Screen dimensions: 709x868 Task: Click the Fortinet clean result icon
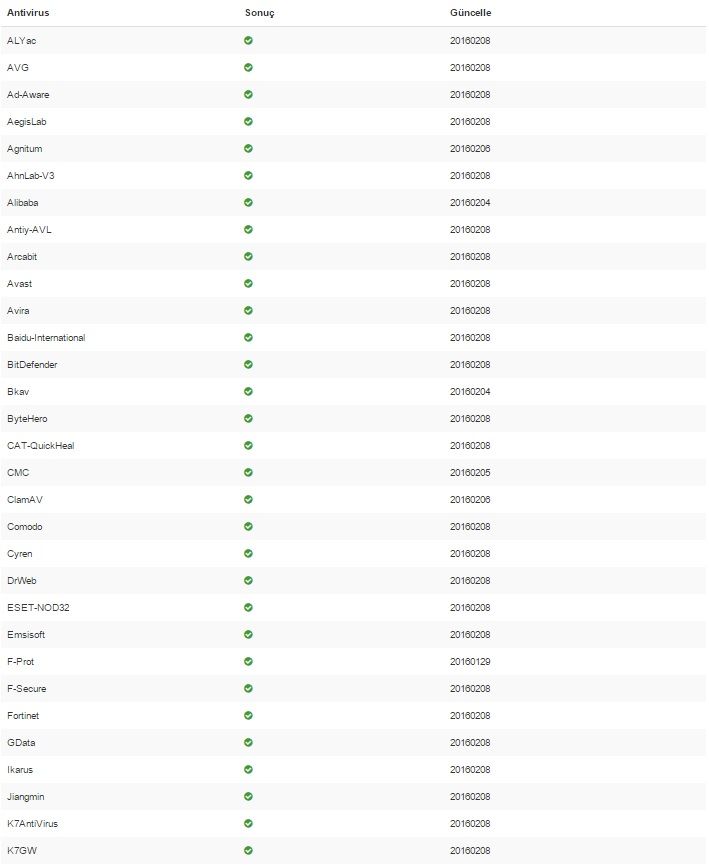pyautogui.click(x=249, y=715)
